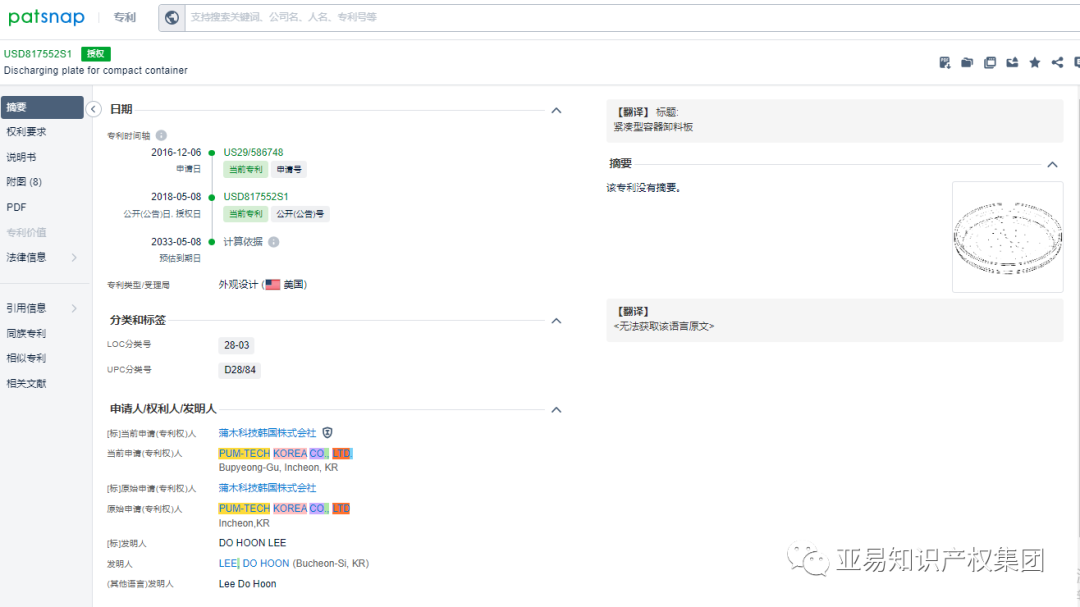This screenshot has height=607, width=1080.
Task: Click the info icon beside 专利时间轴
Action: [161, 135]
